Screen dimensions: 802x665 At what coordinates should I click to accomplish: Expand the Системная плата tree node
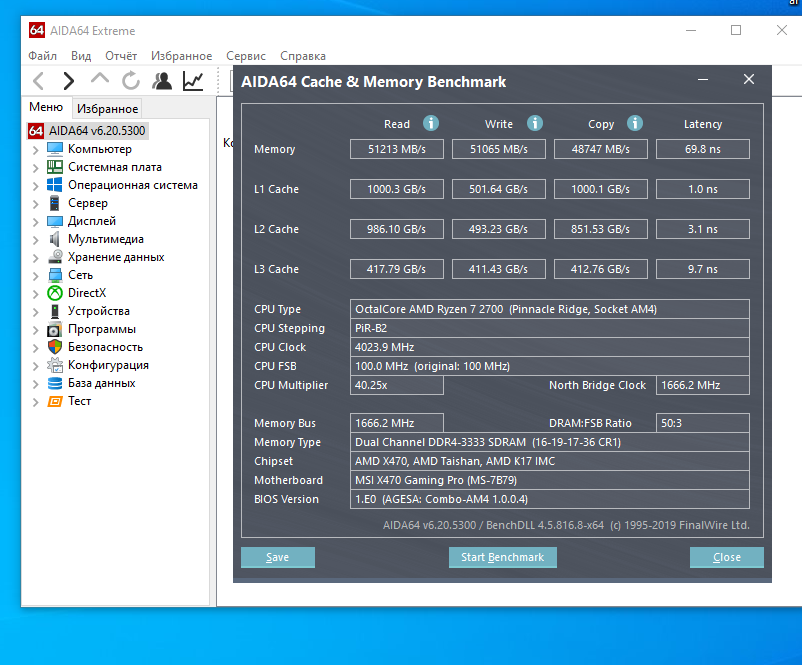click(35, 168)
